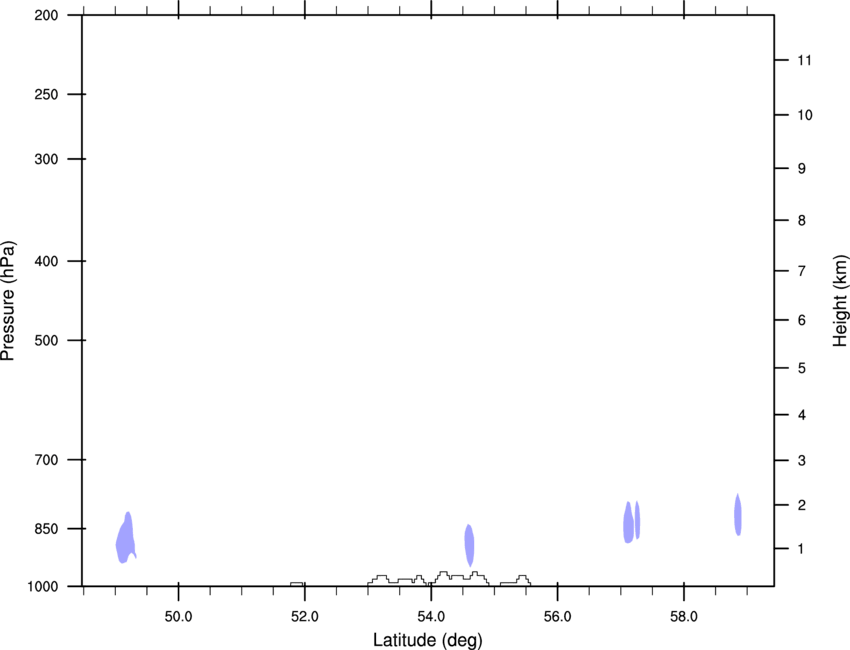Click pressure tick label 200

pyautogui.click(x=46, y=15)
